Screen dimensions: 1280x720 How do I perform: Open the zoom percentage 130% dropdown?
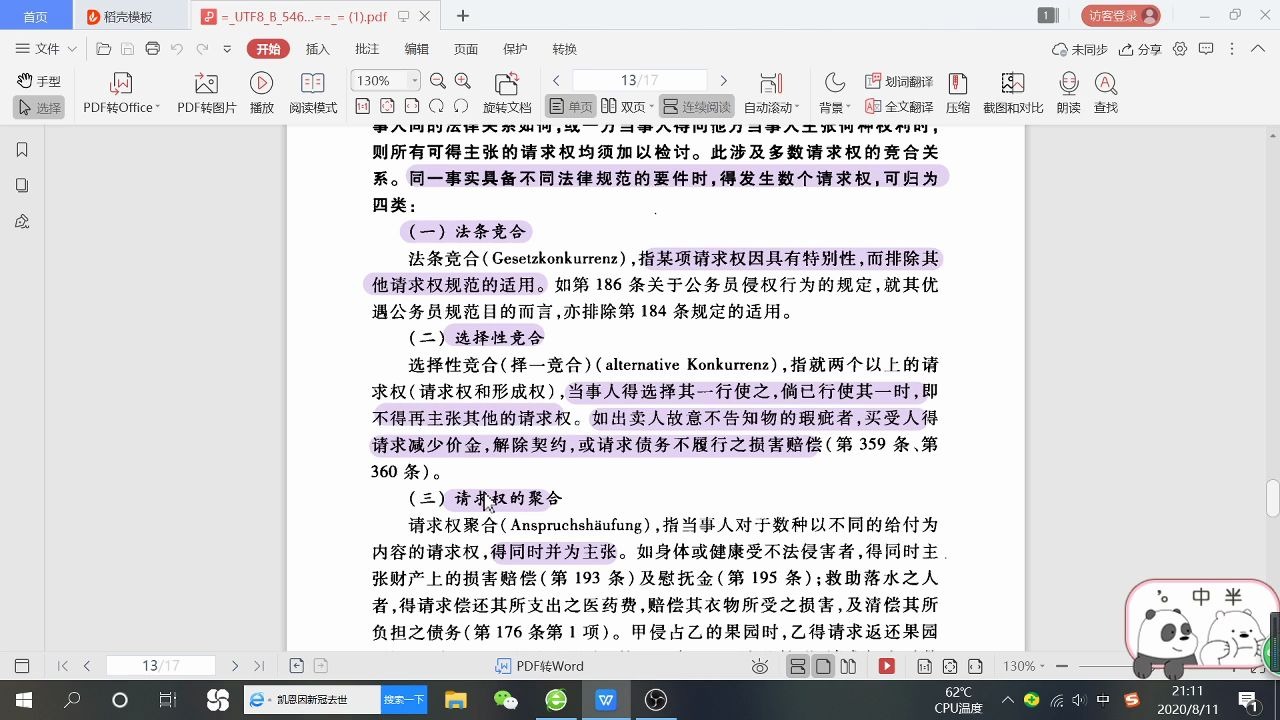tap(414, 81)
